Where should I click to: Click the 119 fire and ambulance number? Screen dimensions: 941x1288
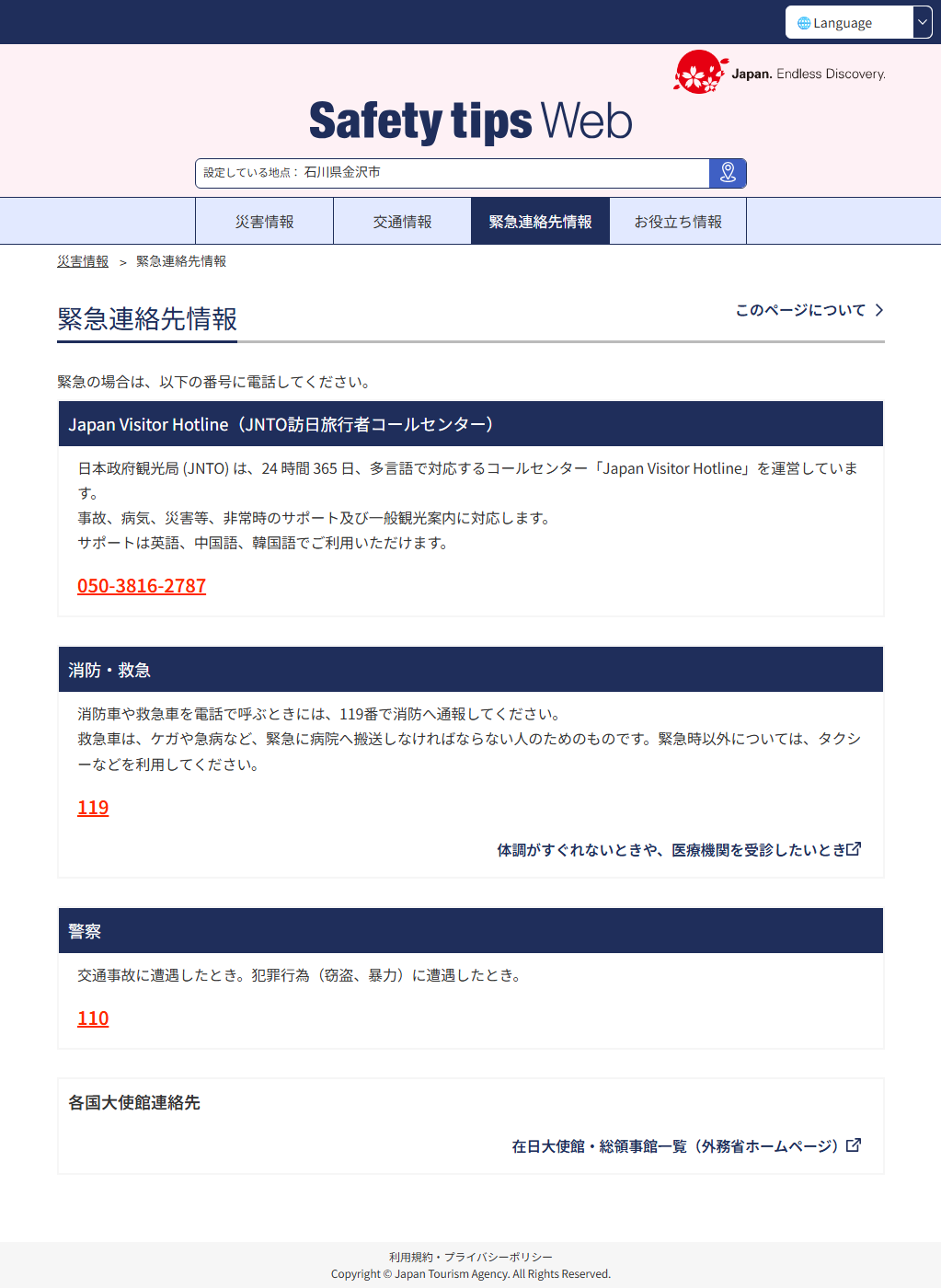tap(93, 808)
